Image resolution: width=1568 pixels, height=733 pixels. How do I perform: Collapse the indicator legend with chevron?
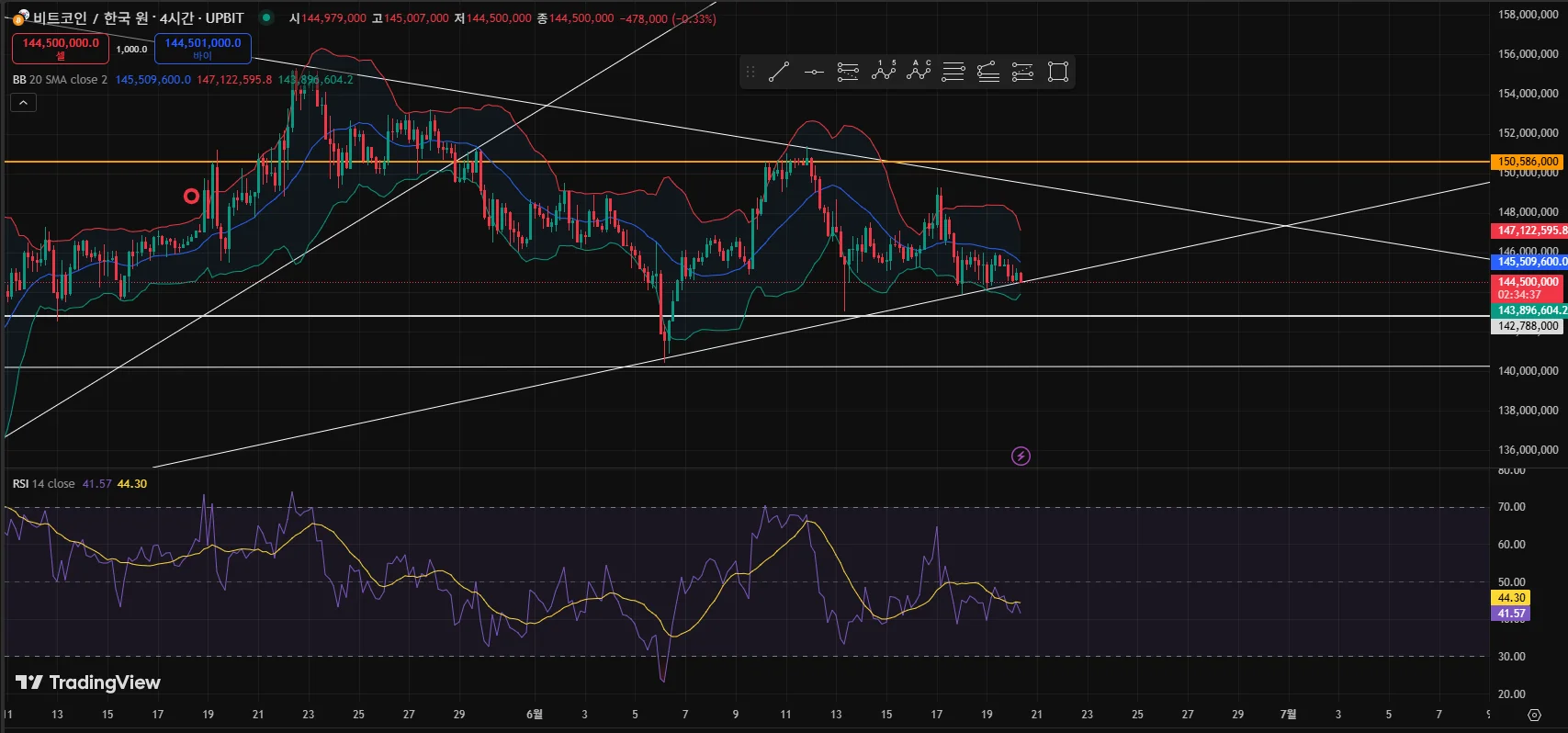click(23, 103)
